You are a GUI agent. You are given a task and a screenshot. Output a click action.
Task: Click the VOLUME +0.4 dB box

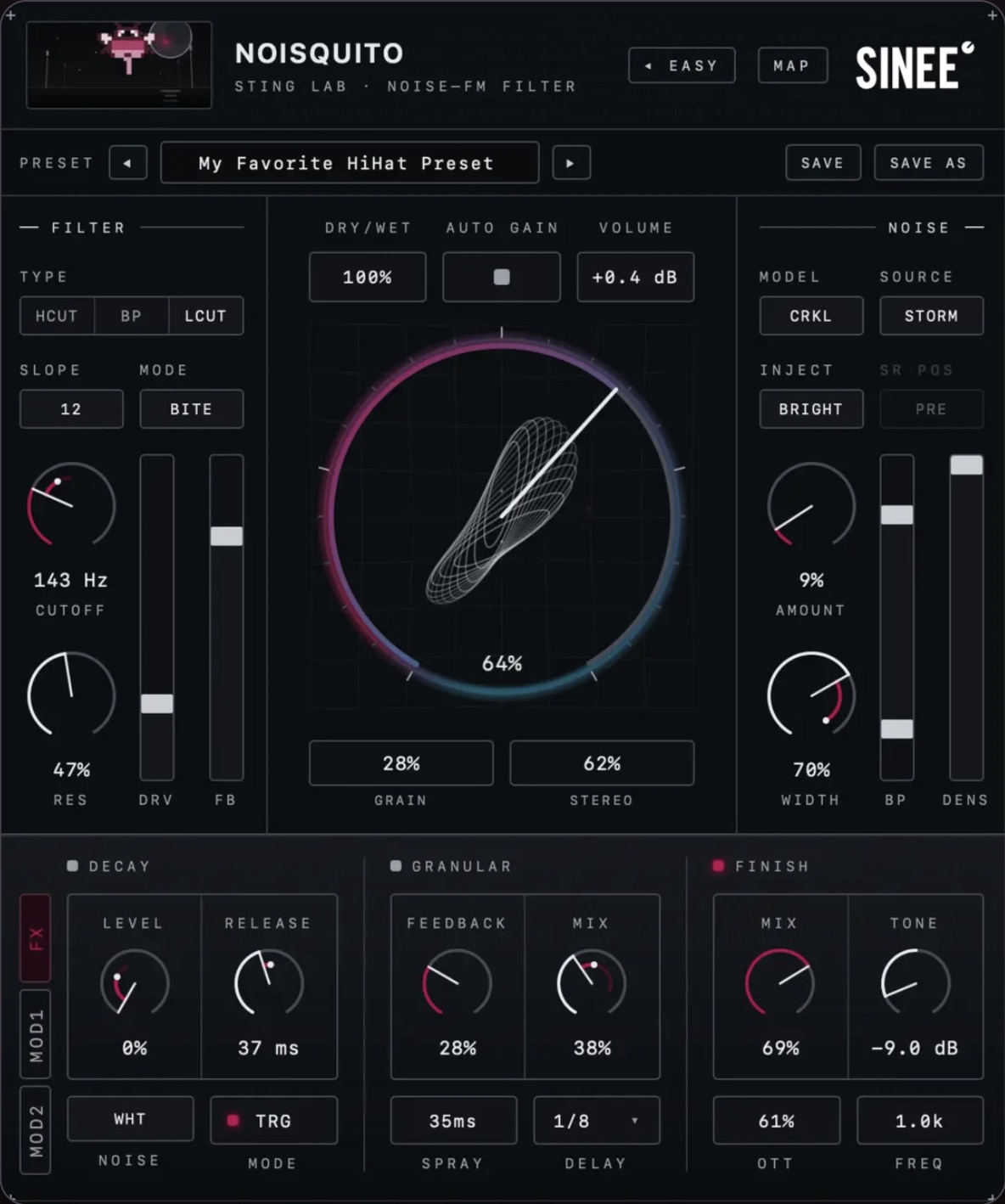[635, 277]
